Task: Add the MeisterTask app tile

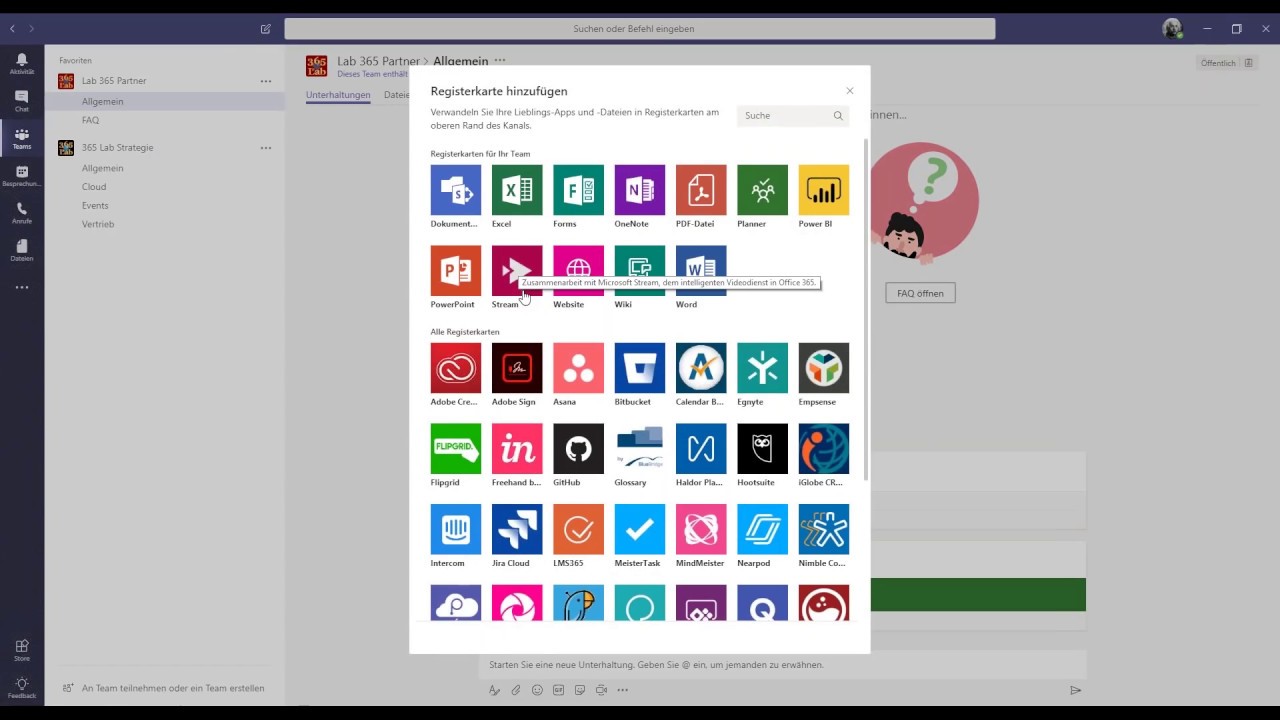Action: (x=640, y=529)
